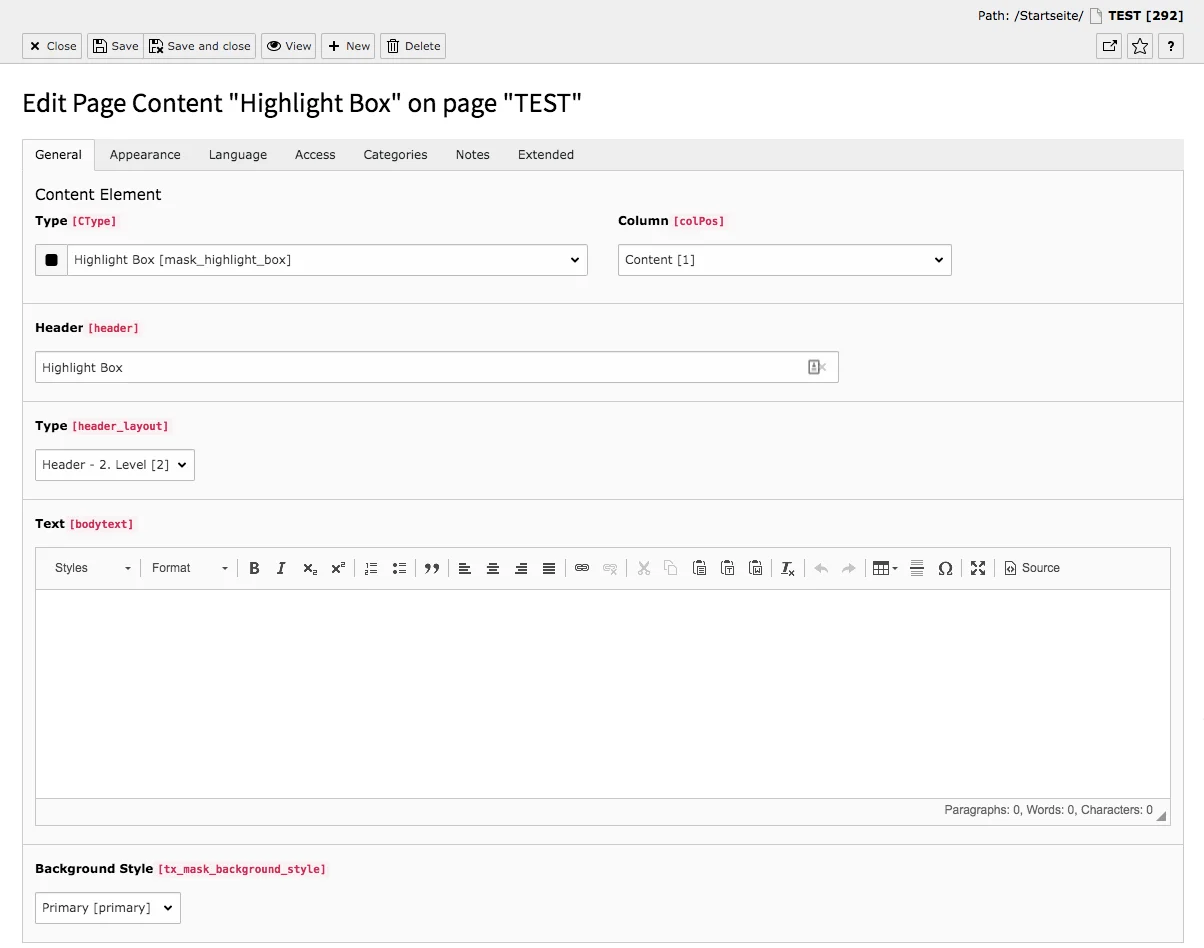Delete this content element
The image size is (1204, 948).
coord(412,46)
